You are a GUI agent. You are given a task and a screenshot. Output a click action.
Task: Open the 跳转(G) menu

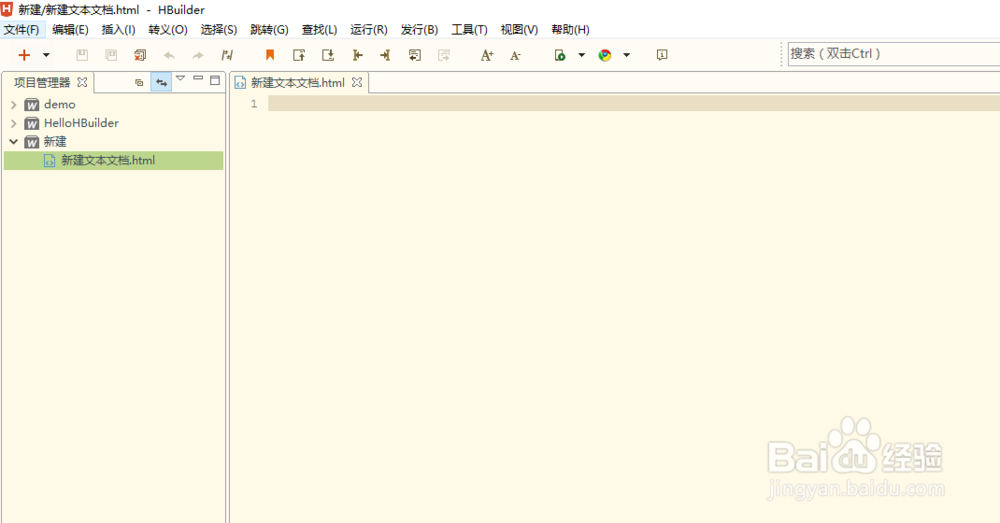point(269,29)
